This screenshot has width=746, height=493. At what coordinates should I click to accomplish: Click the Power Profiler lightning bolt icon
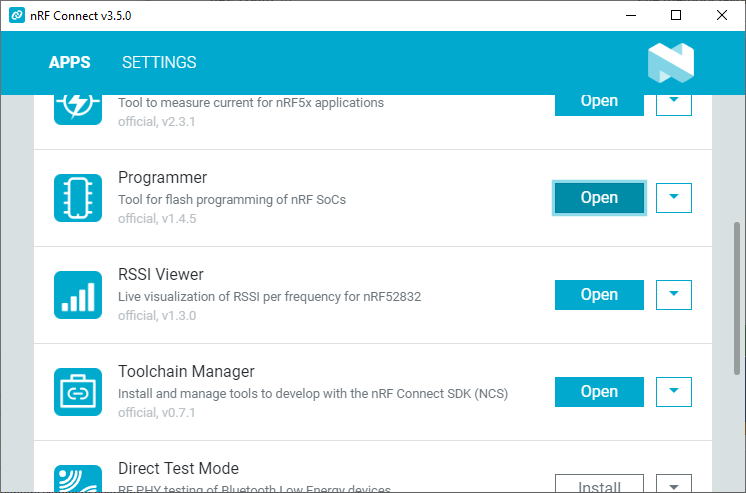pyautogui.click(x=78, y=109)
